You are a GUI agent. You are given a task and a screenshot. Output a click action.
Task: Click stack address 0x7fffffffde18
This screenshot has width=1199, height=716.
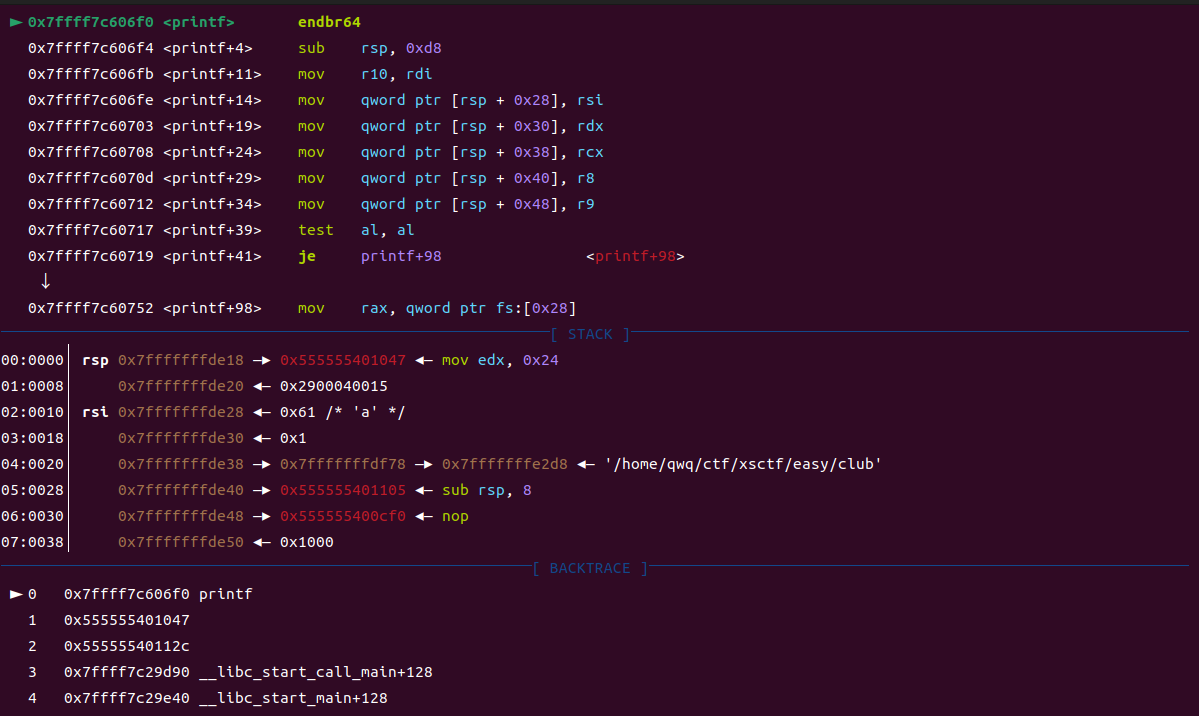[180, 360]
